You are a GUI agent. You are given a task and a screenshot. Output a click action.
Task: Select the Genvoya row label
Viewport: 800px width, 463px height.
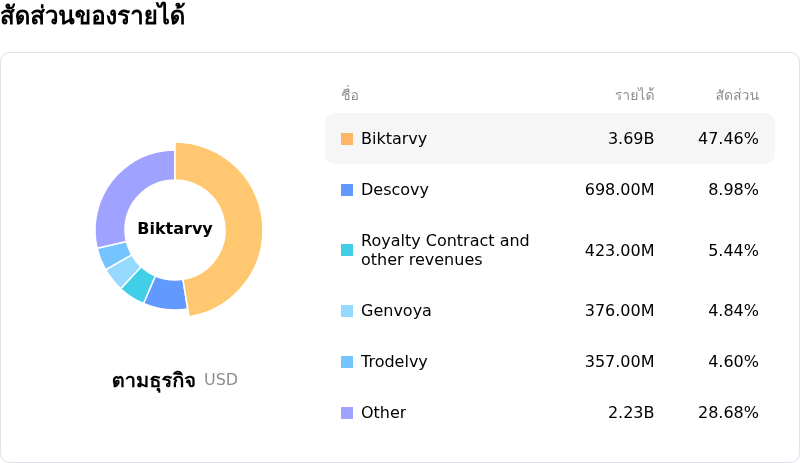coord(396,311)
